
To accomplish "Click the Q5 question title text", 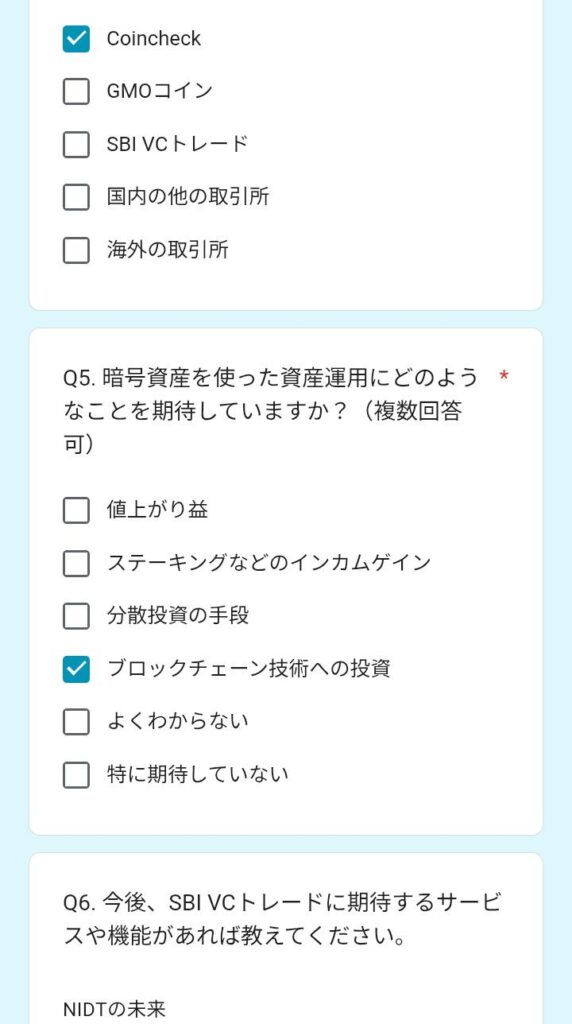I will click(270, 411).
